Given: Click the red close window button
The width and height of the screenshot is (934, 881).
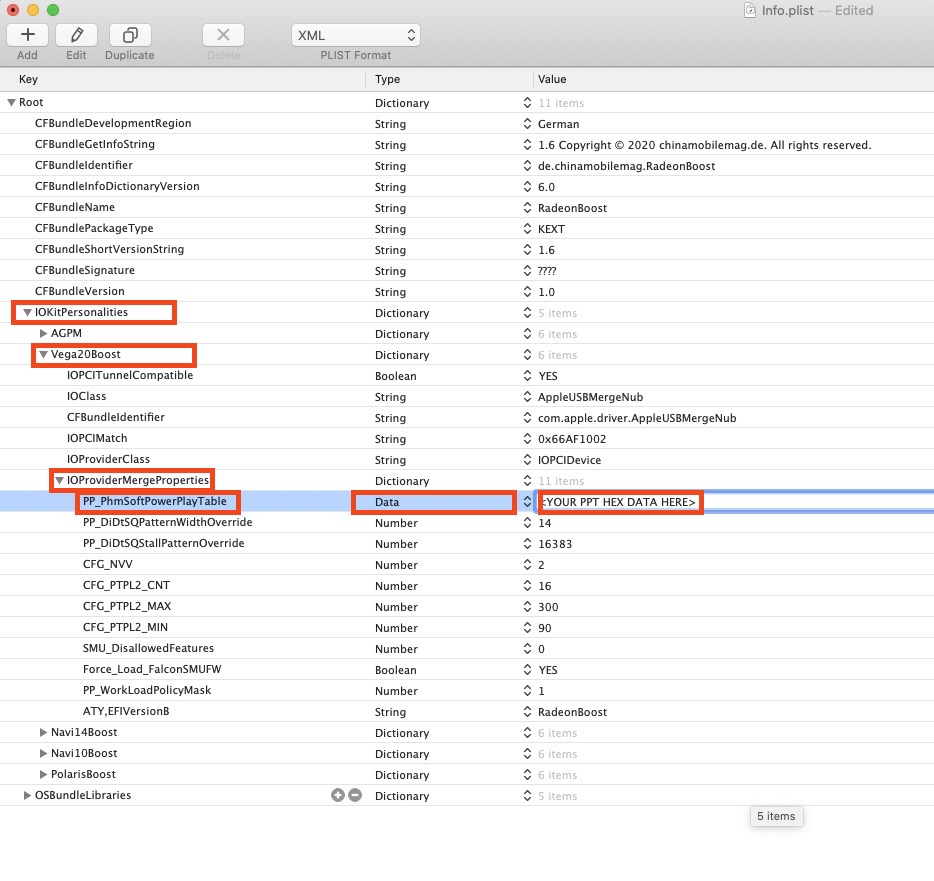Looking at the screenshot, I should [13, 10].
